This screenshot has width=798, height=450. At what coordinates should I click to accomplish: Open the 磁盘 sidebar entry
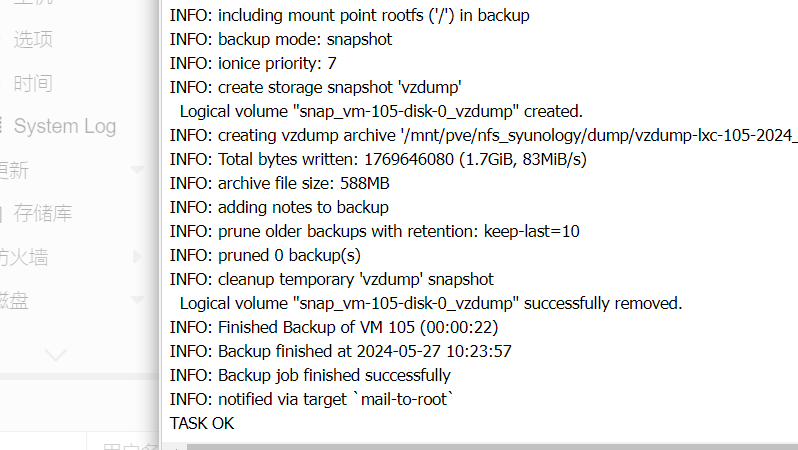click(14, 301)
